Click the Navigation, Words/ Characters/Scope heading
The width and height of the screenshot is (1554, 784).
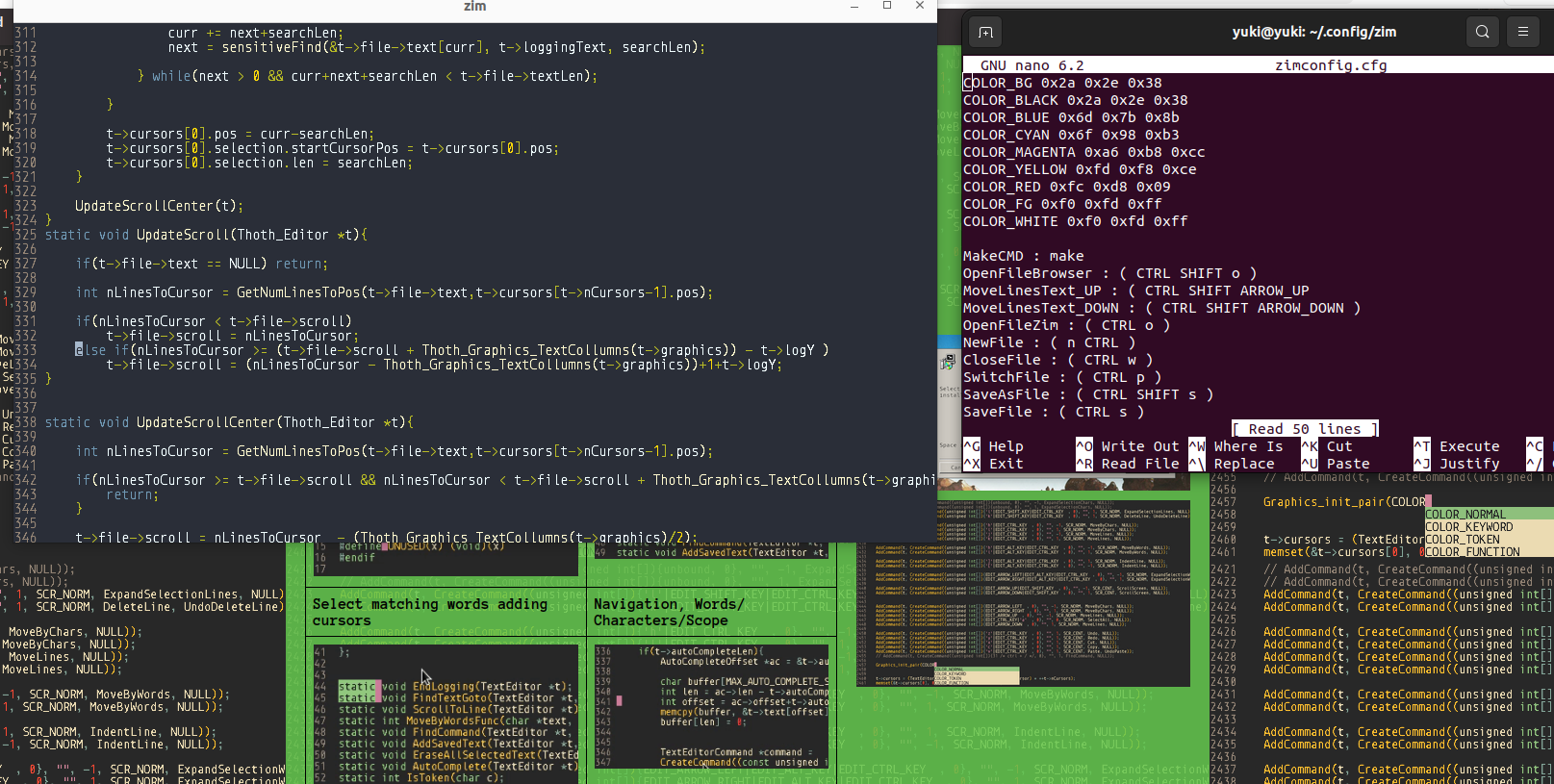tap(668, 612)
